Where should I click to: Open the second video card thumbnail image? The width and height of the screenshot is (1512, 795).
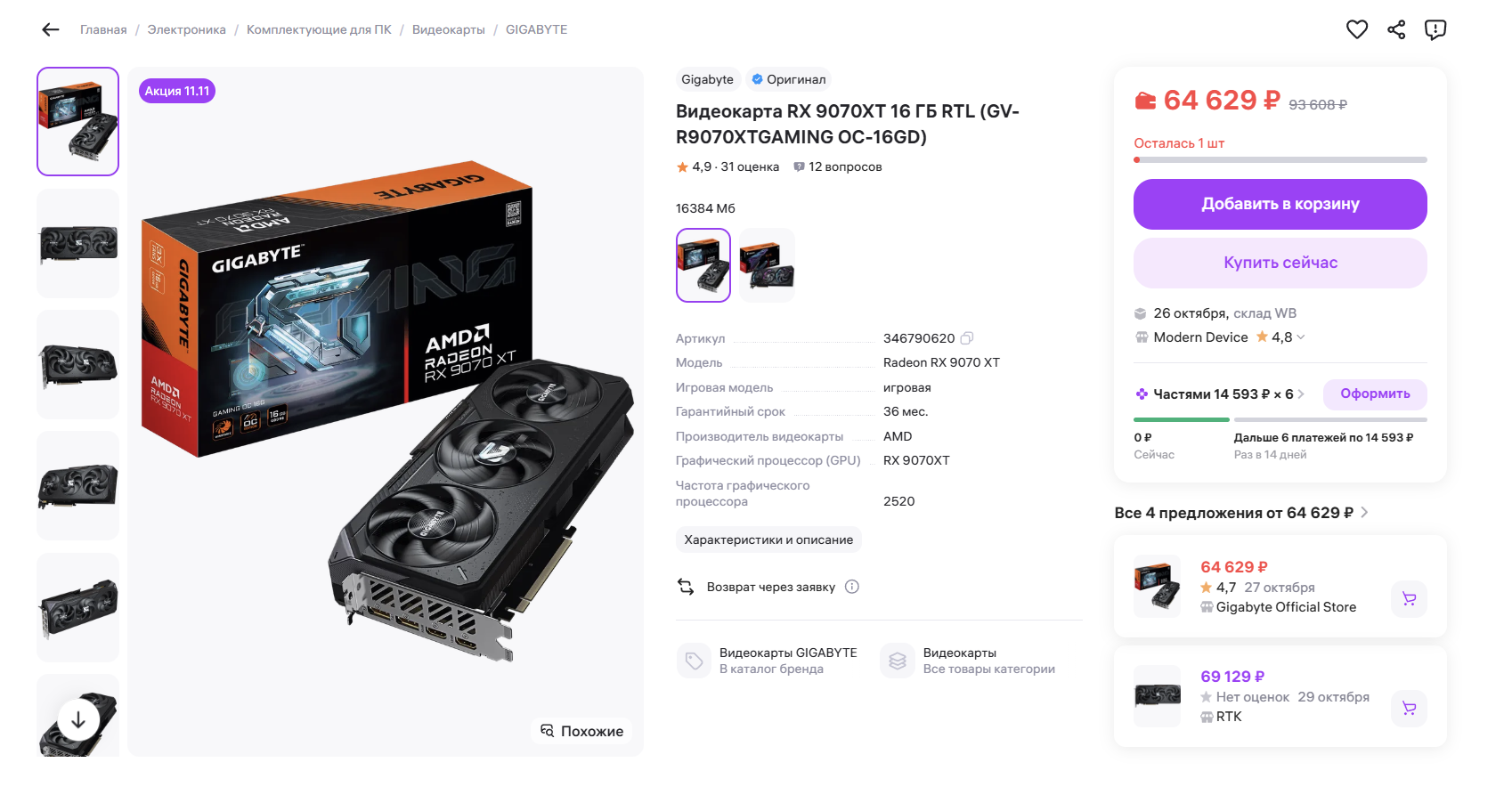77,243
